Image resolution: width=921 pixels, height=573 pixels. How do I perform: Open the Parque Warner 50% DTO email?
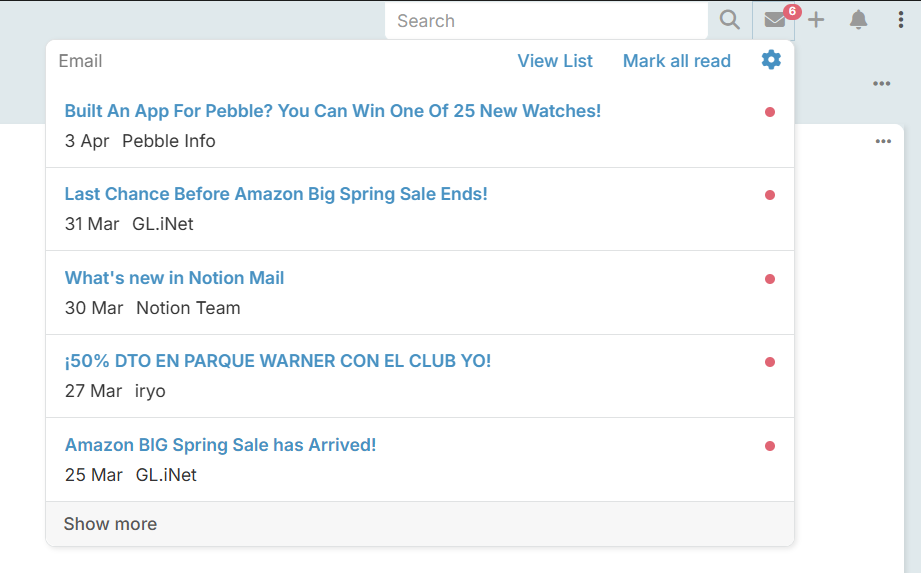tap(278, 361)
